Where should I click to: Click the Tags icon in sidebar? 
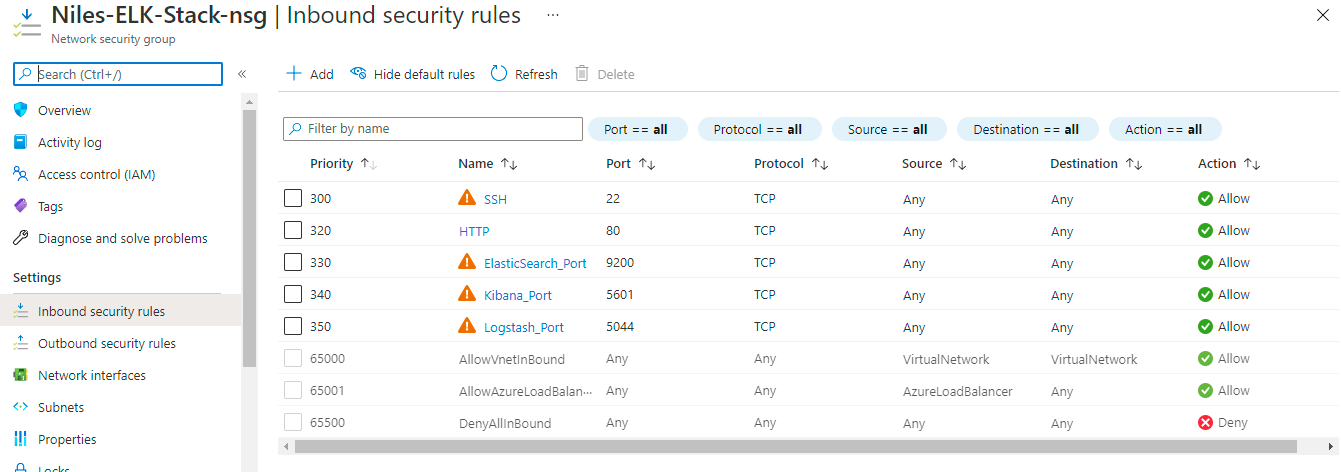[x=20, y=206]
